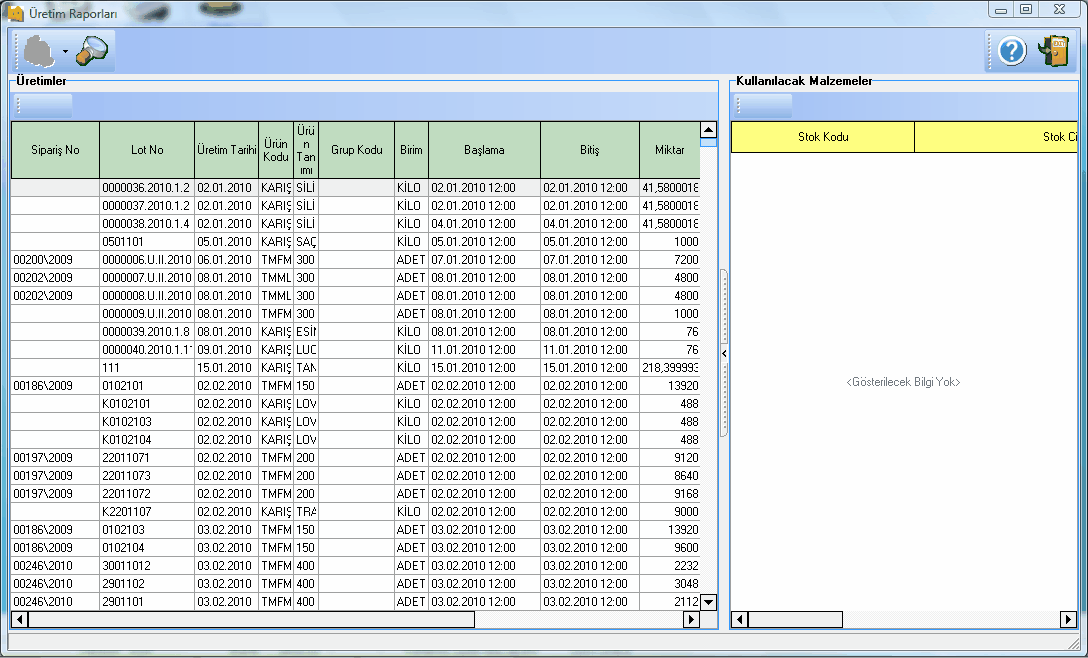Click the Miktar value 7200

pyautogui.click(x=670, y=260)
